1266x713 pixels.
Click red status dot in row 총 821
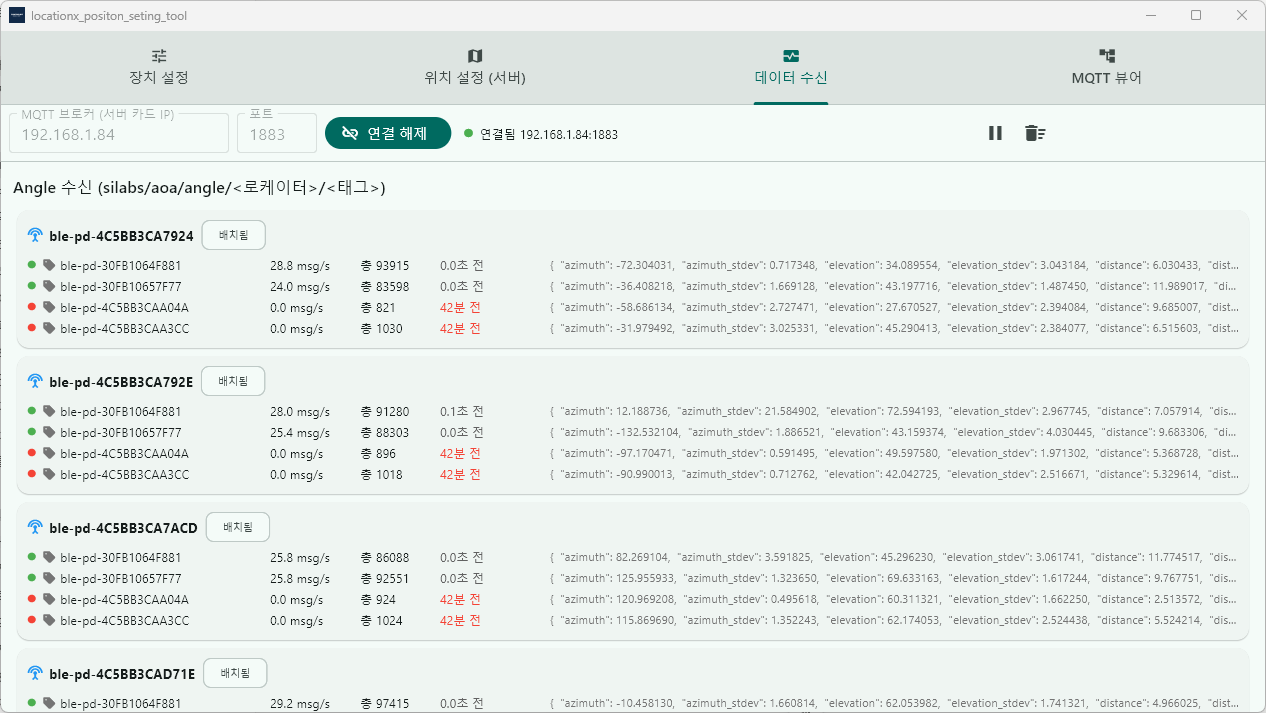pos(32,307)
